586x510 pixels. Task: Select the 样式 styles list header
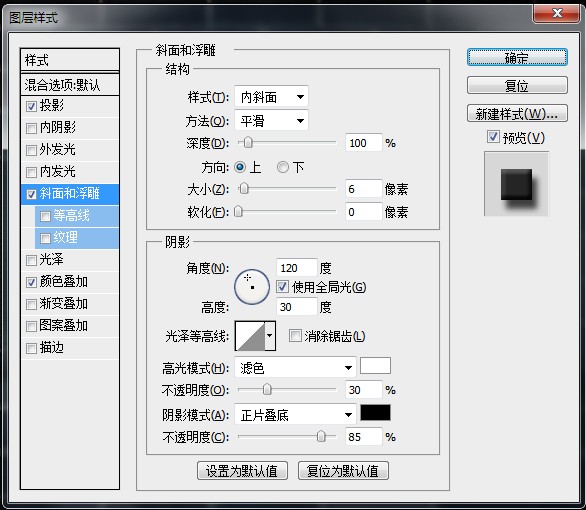pyautogui.click(x=70, y=60)
